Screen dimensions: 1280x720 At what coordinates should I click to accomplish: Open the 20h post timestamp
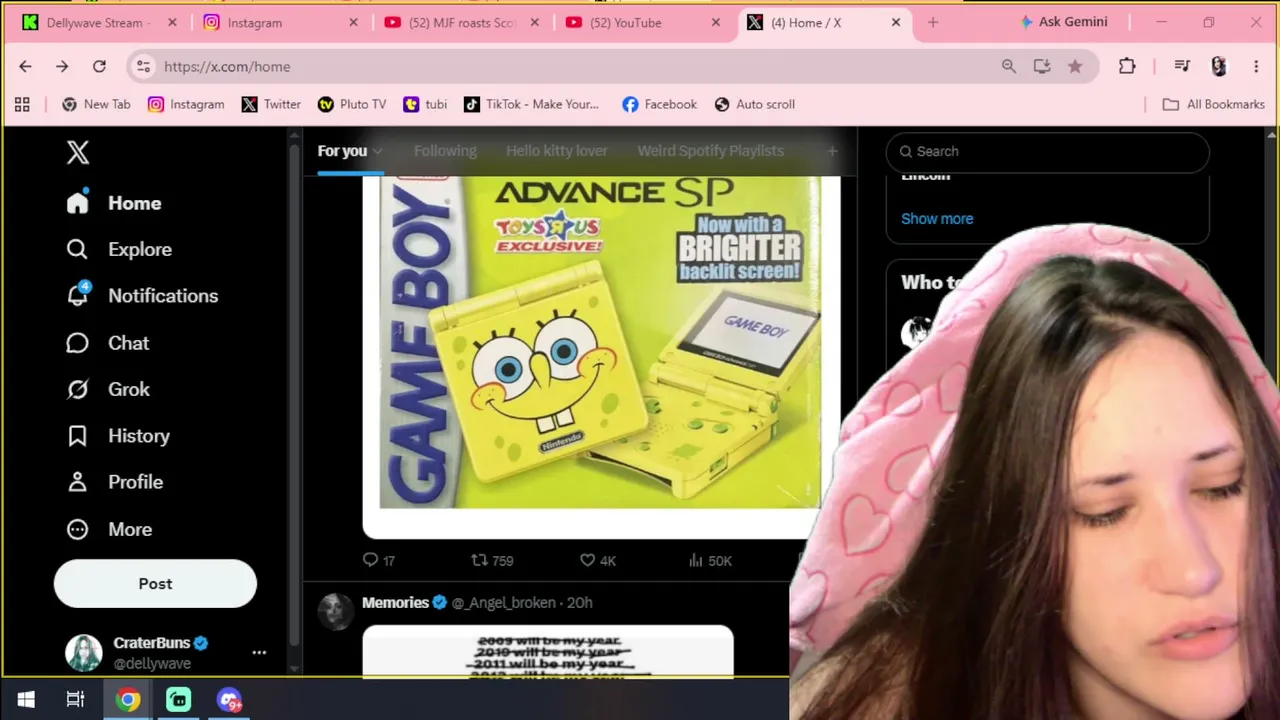point(580,603)
